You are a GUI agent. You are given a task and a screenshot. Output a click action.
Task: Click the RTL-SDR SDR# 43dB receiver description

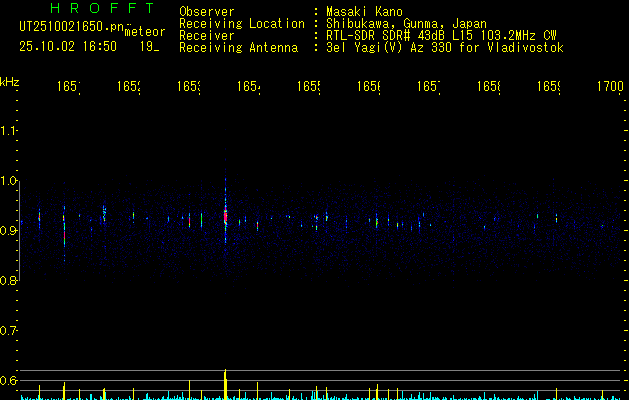441,36
